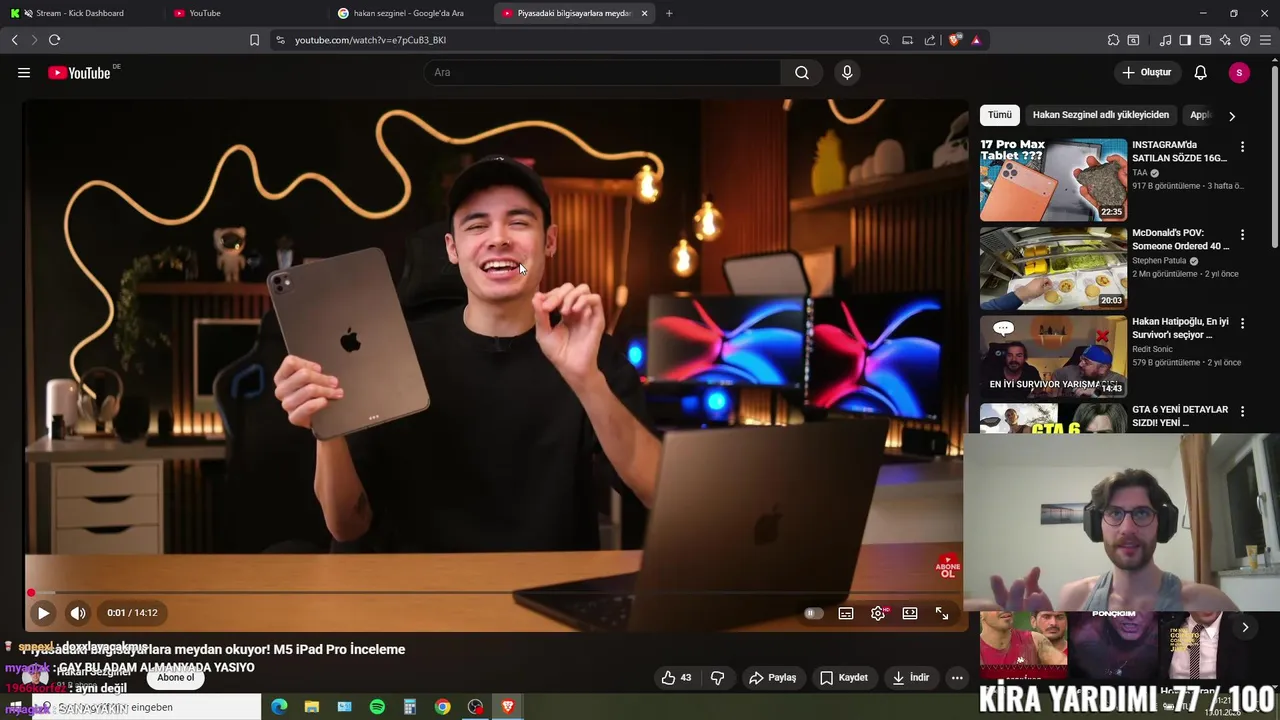Select the Hakan Sezginel adlı yükleyiciden chip
Screen dimensions: 1280x720
[1100, 115]
